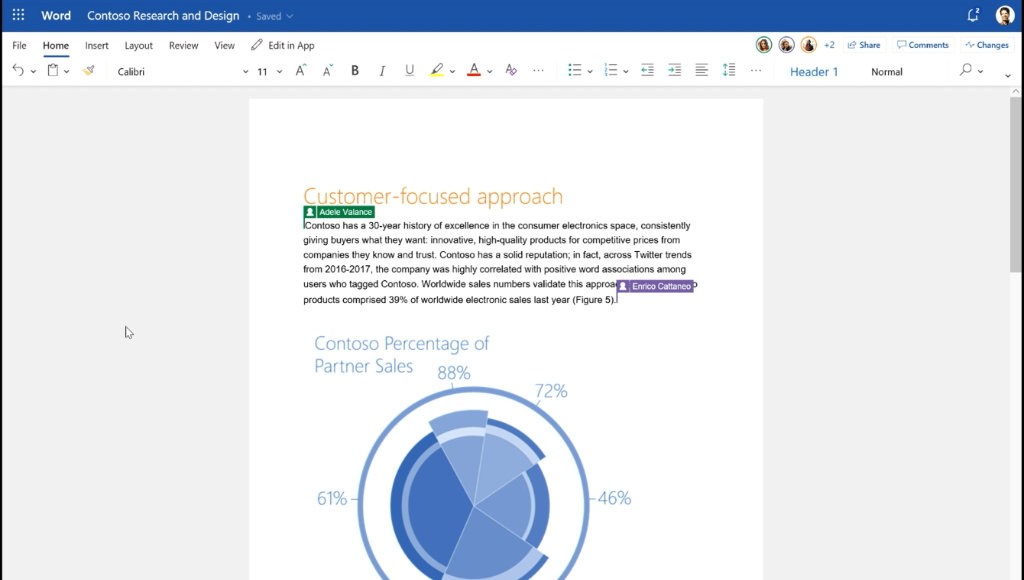Viewport: 1024px width, 580px height.
Task: Toggle bold formatting
Action: click(355, 71)
